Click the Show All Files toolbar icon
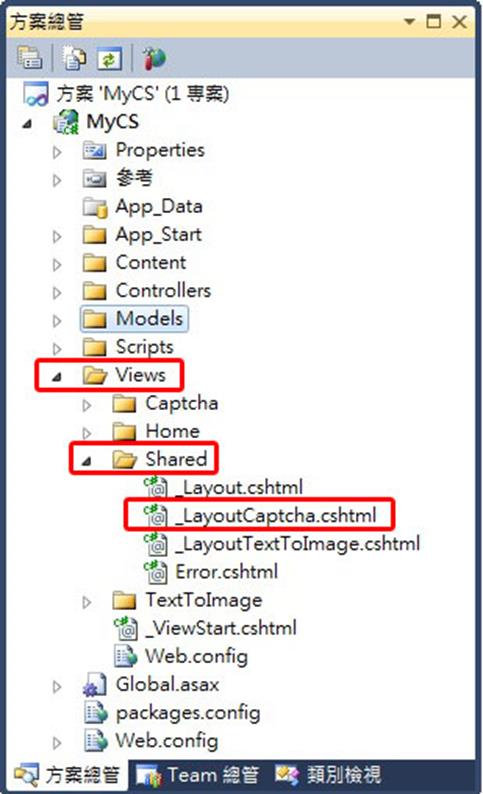The width and height of the screenshot is (483, 794). (74, 58)
